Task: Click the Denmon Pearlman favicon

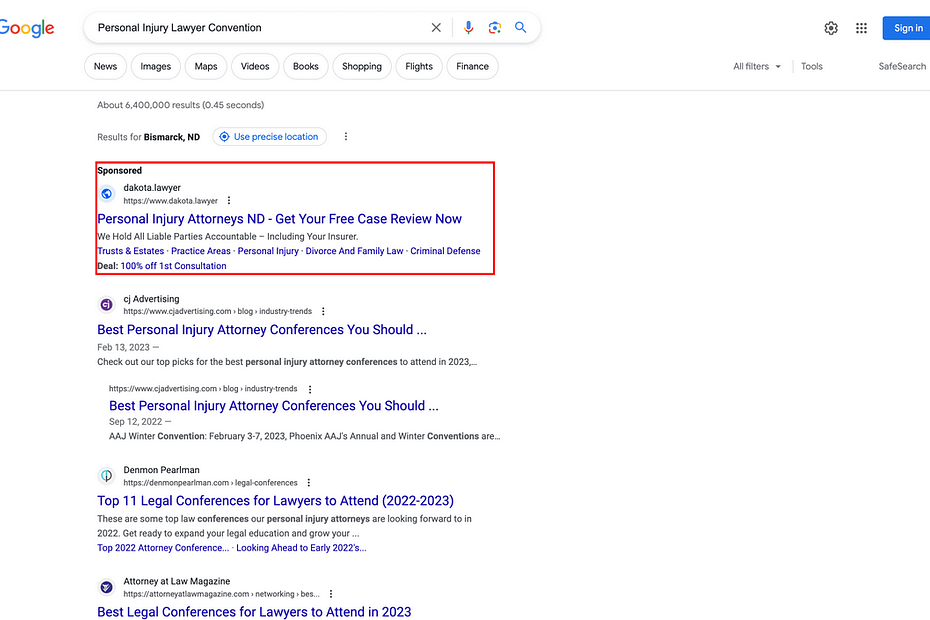Action: point(107,475)
